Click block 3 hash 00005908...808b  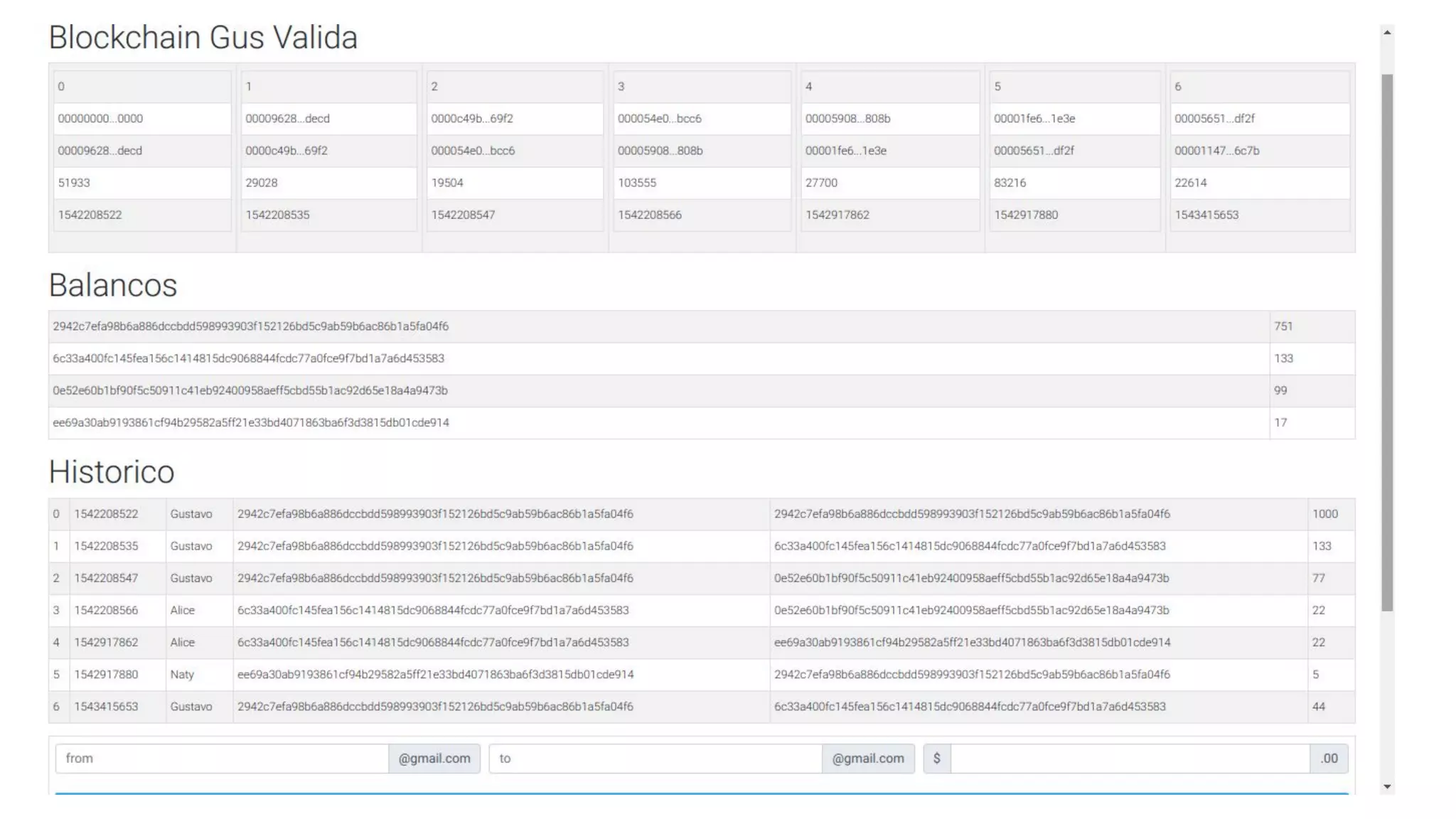pos(660,151)
